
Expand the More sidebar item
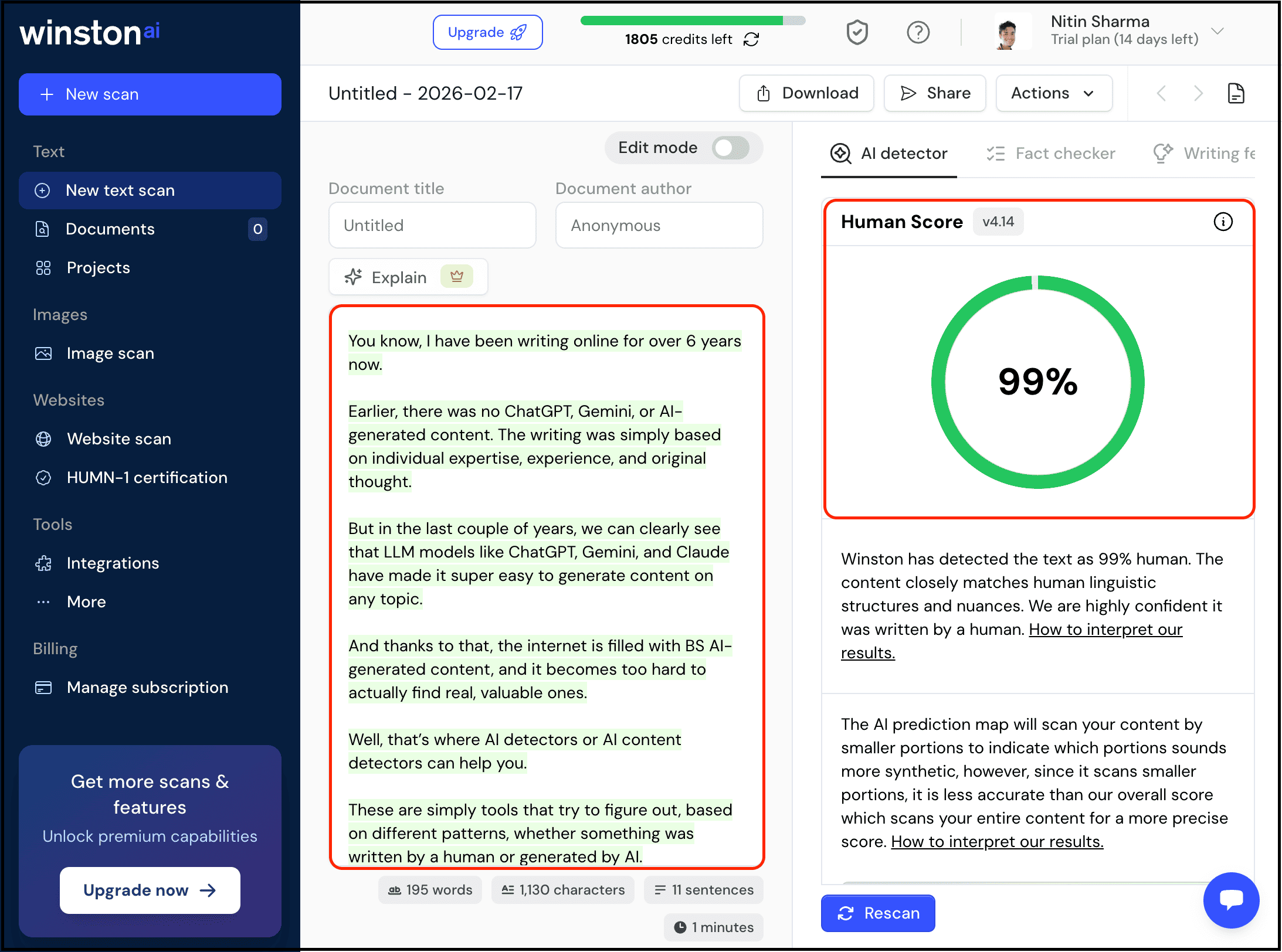click(x=150, y=602)
